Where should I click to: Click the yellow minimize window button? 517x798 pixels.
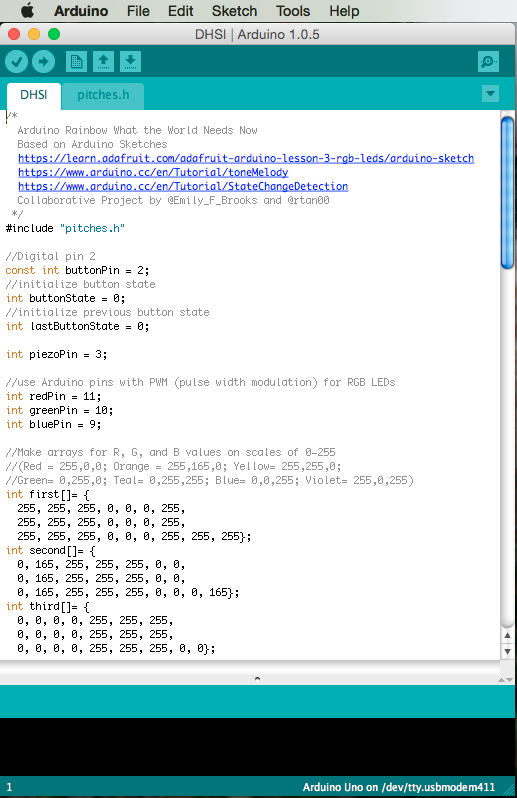tap(34, 34)
